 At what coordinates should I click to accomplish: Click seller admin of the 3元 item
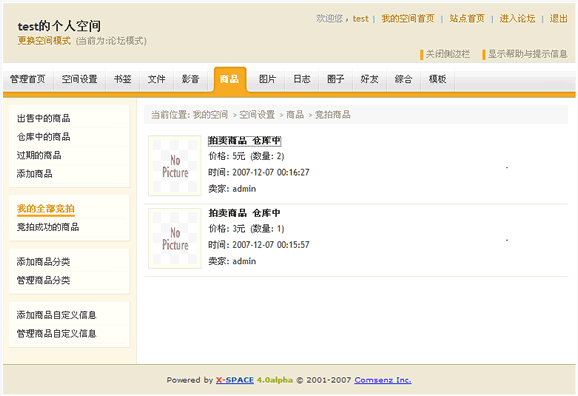coord(244,261)
